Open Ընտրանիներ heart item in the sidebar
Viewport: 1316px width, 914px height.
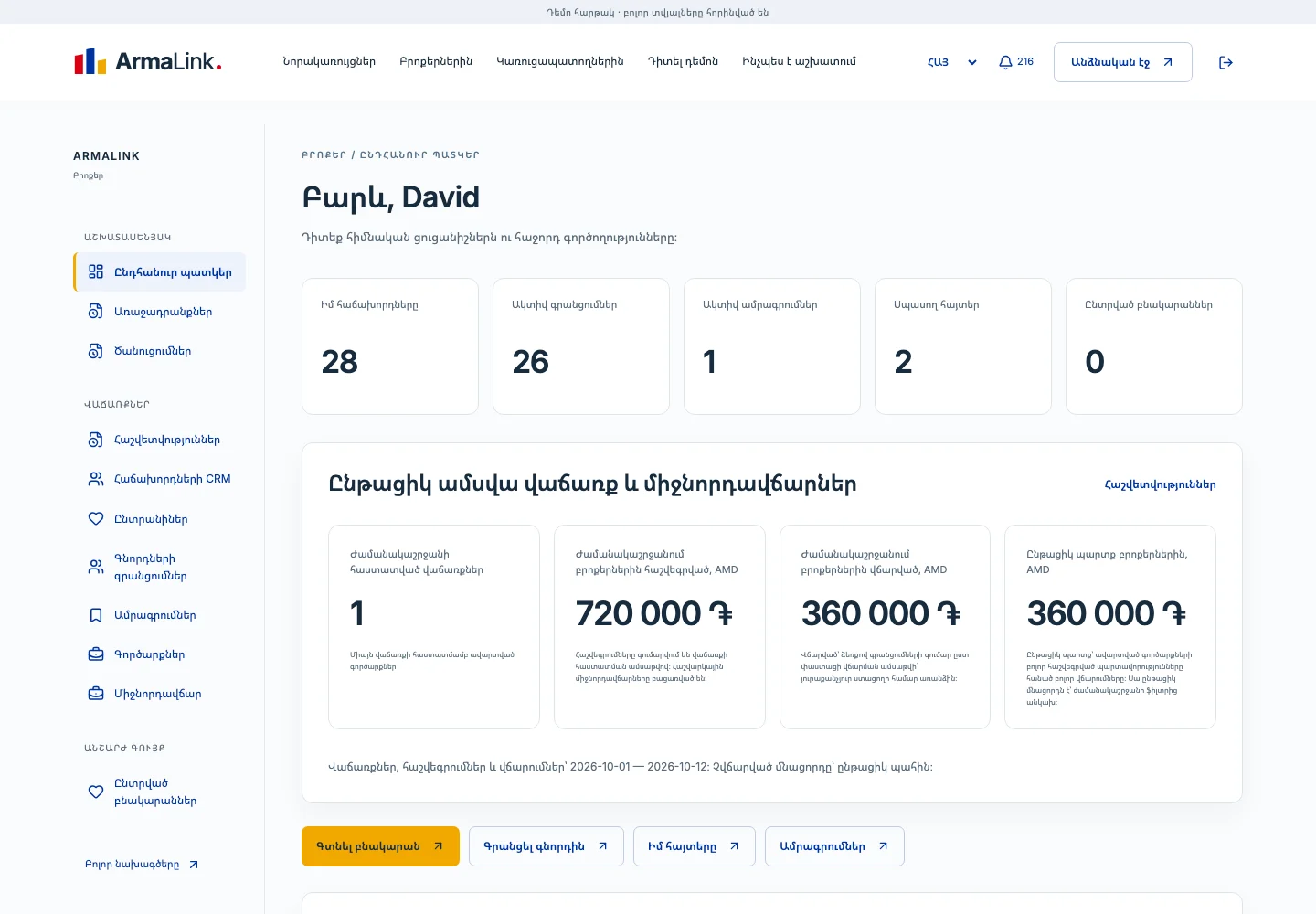pyautogui.click(x=159, y=519)
